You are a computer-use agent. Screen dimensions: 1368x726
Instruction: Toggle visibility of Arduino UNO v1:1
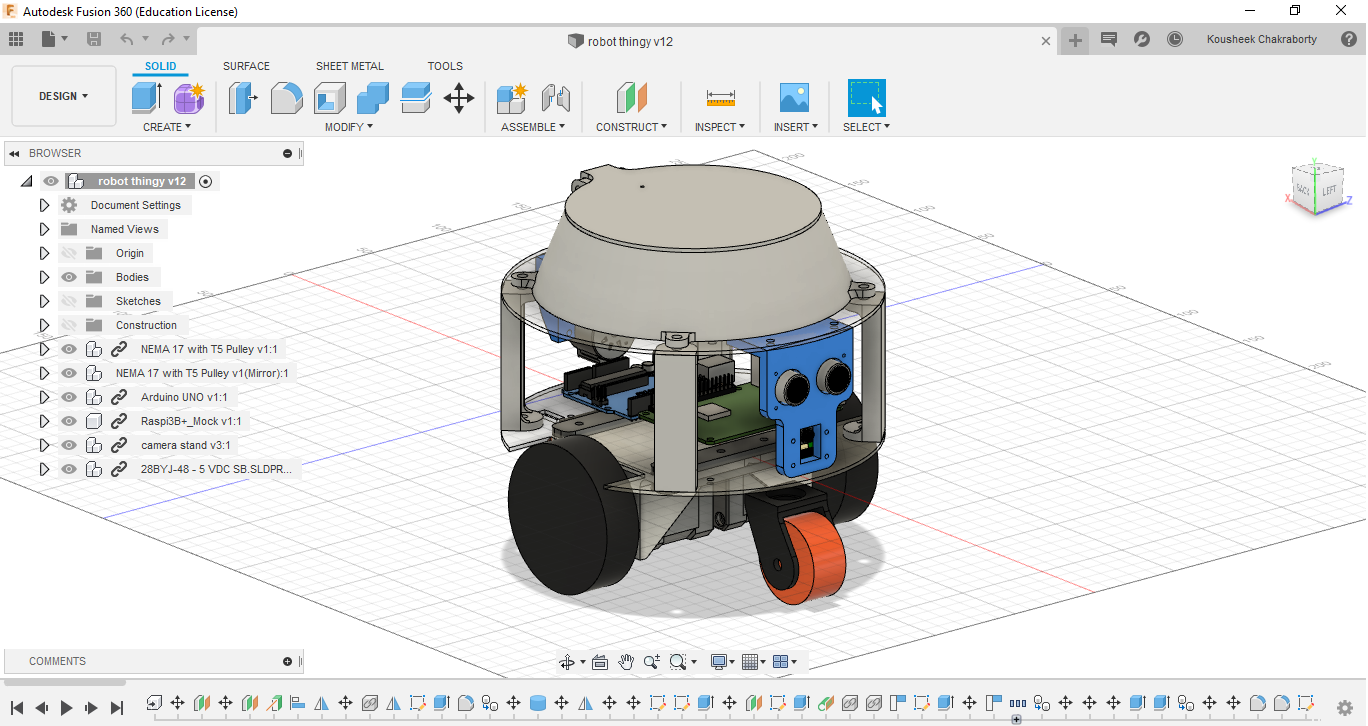click(x=69, y=397)
